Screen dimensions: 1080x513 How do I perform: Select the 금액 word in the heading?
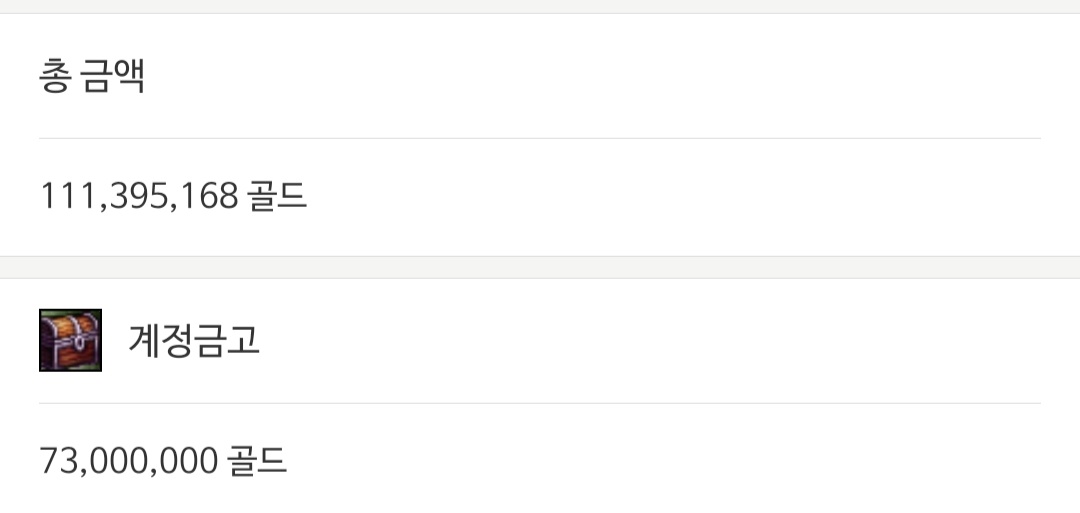(113, 76)
